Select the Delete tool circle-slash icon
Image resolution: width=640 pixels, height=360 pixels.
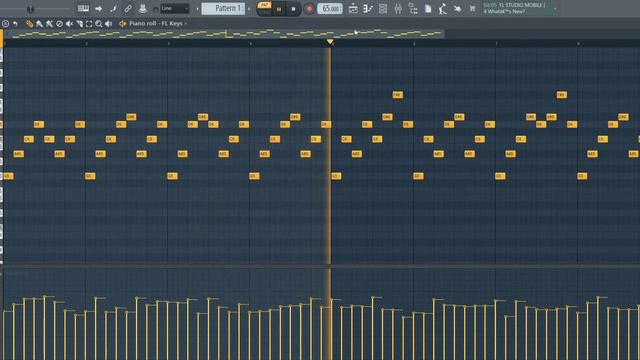[x=59, y=24]
